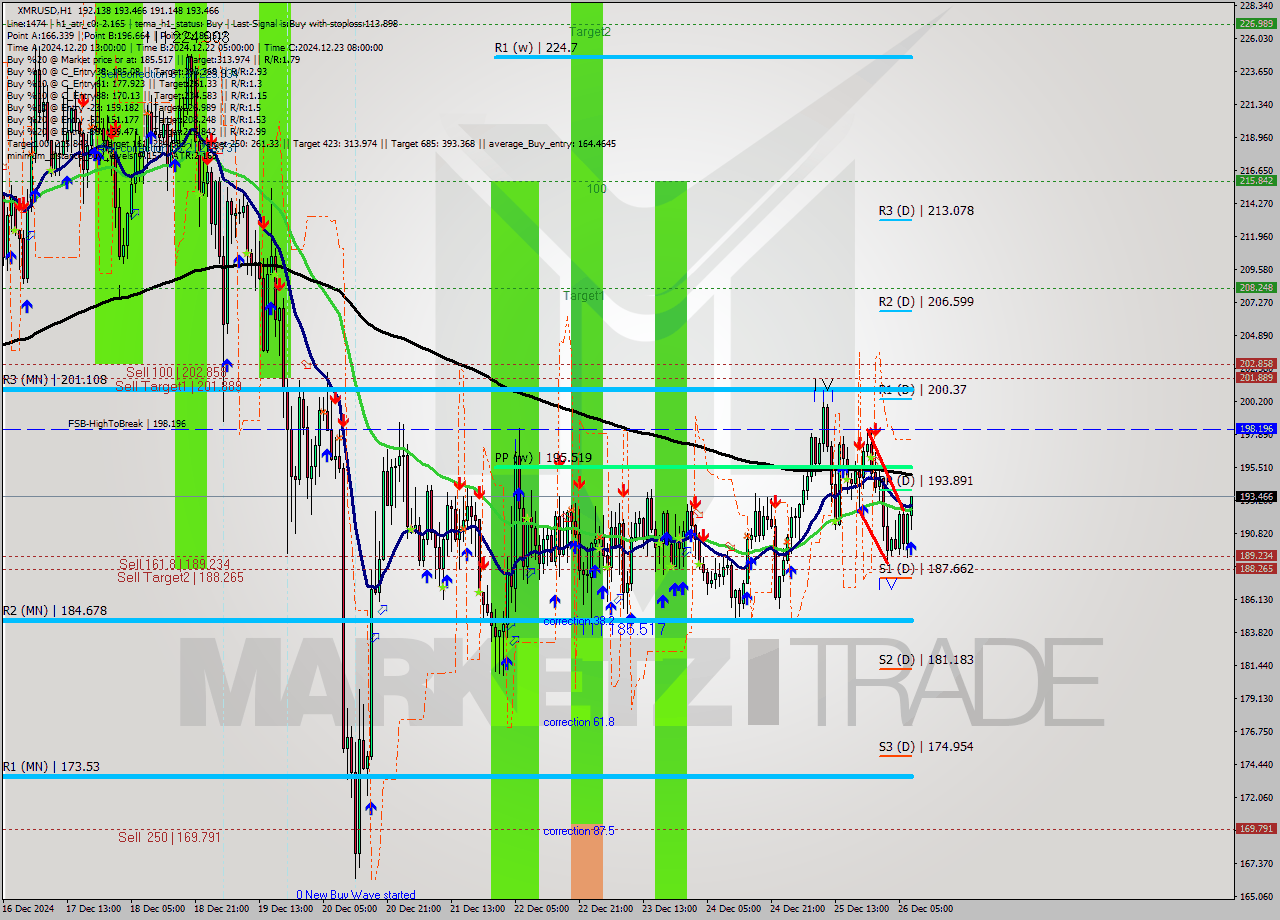Click the '18 Dec 21:00' time axis label

pyautogui.click(x=223, y=909)
